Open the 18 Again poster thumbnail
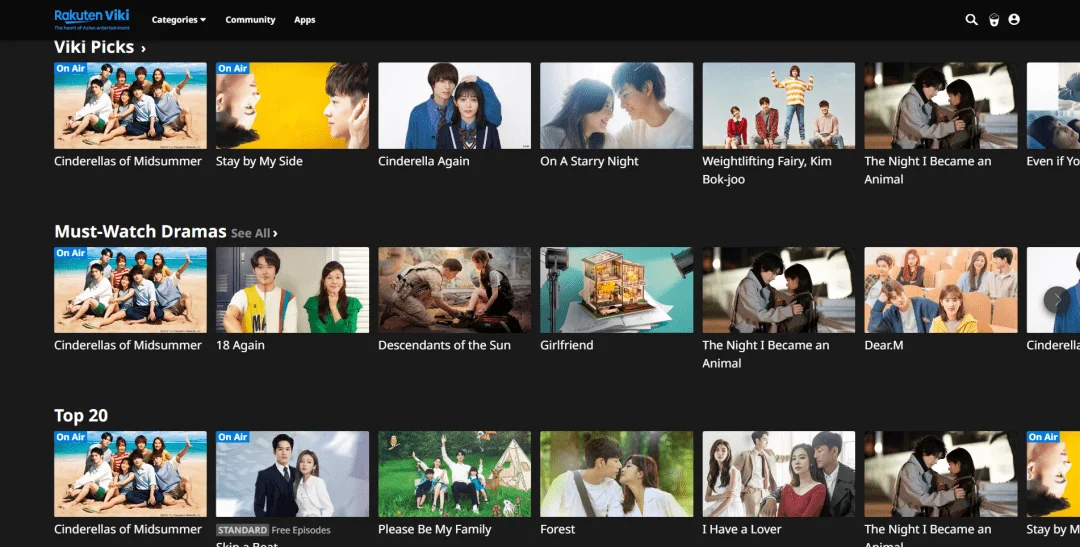Image resolution: width=1080 pixels, height=547 pixels. pos(292,290)
